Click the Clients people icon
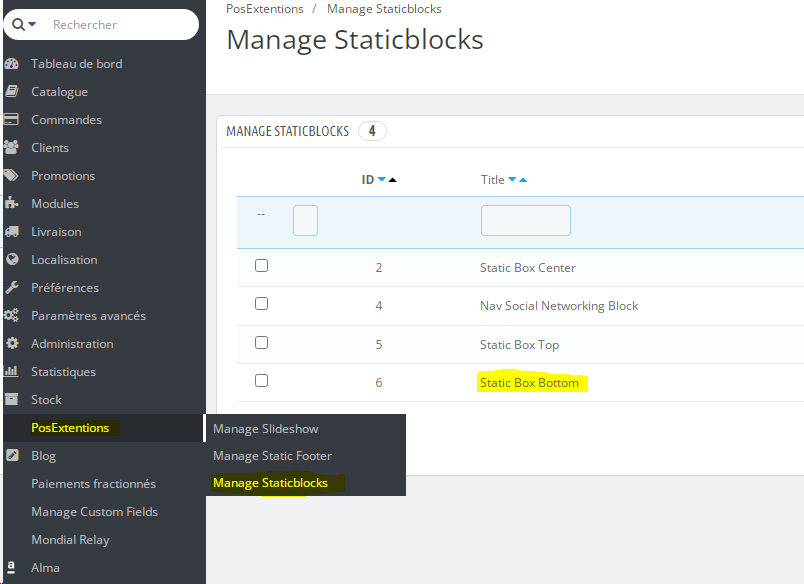 11,148
